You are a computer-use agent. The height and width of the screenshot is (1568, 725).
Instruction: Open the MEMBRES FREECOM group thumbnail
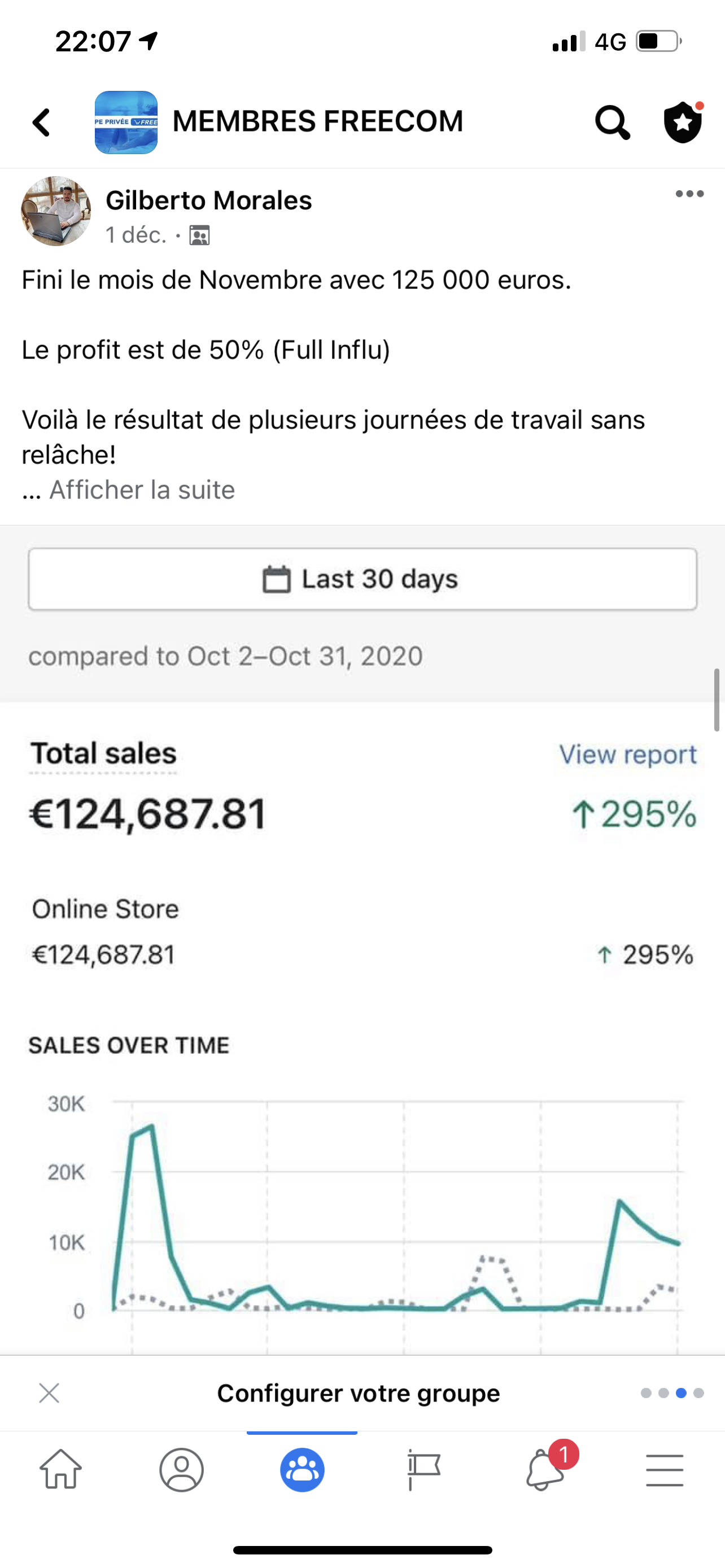[x=126, y=122]
